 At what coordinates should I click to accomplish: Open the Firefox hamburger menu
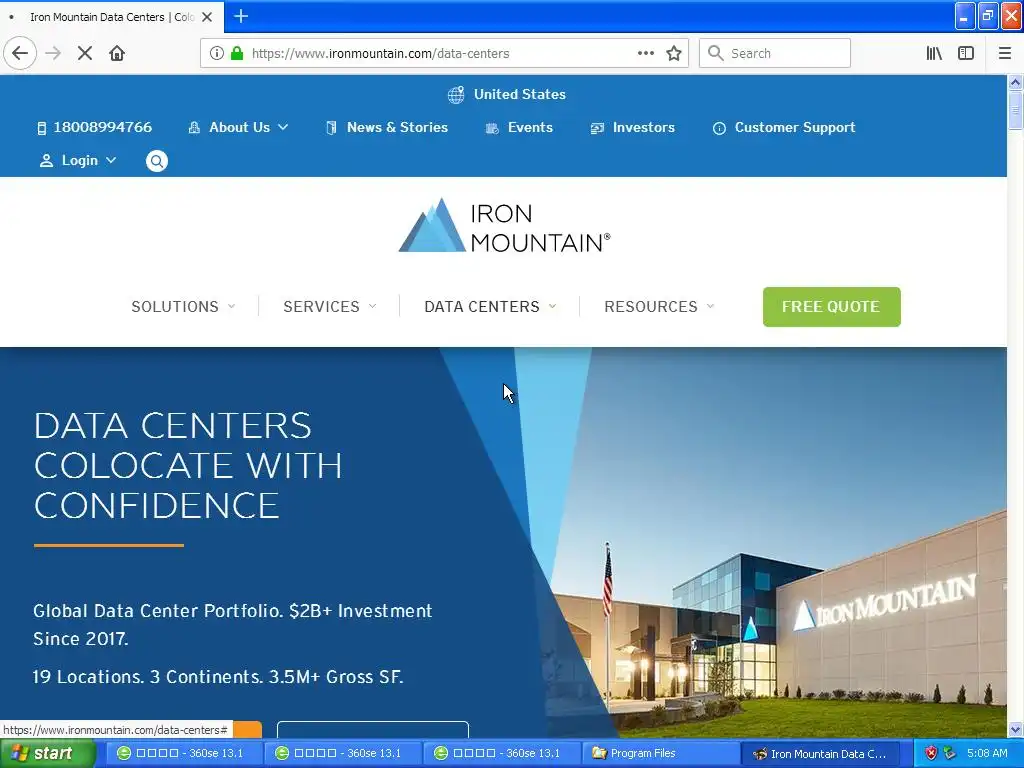[x=1004, y=53]
